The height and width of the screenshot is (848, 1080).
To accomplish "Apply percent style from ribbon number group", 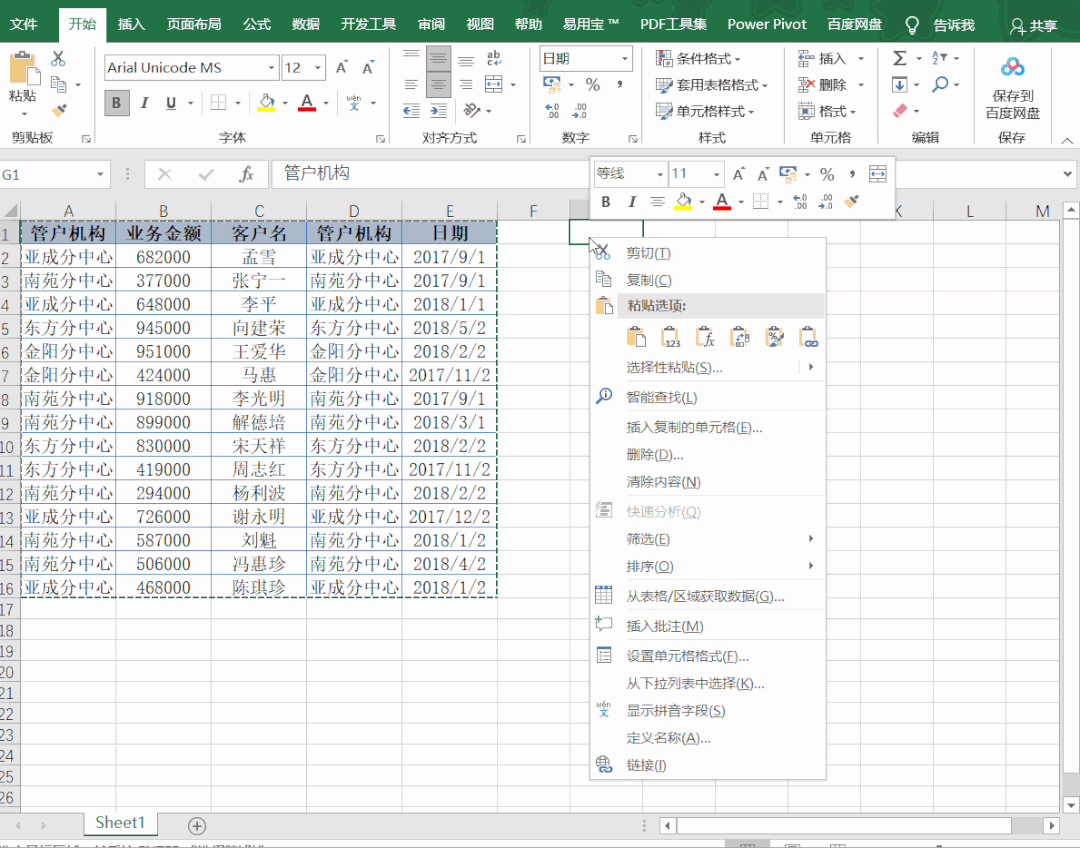I will click(592, 85).
